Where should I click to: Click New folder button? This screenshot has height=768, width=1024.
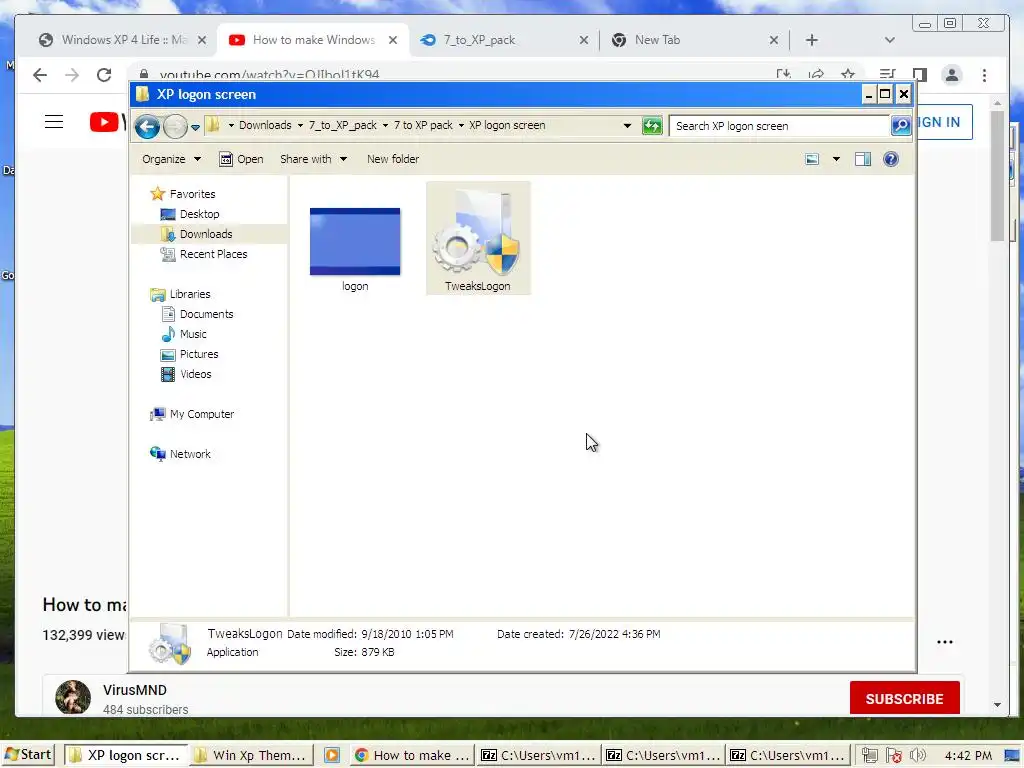pyautogui.click(x=393, y=159)
